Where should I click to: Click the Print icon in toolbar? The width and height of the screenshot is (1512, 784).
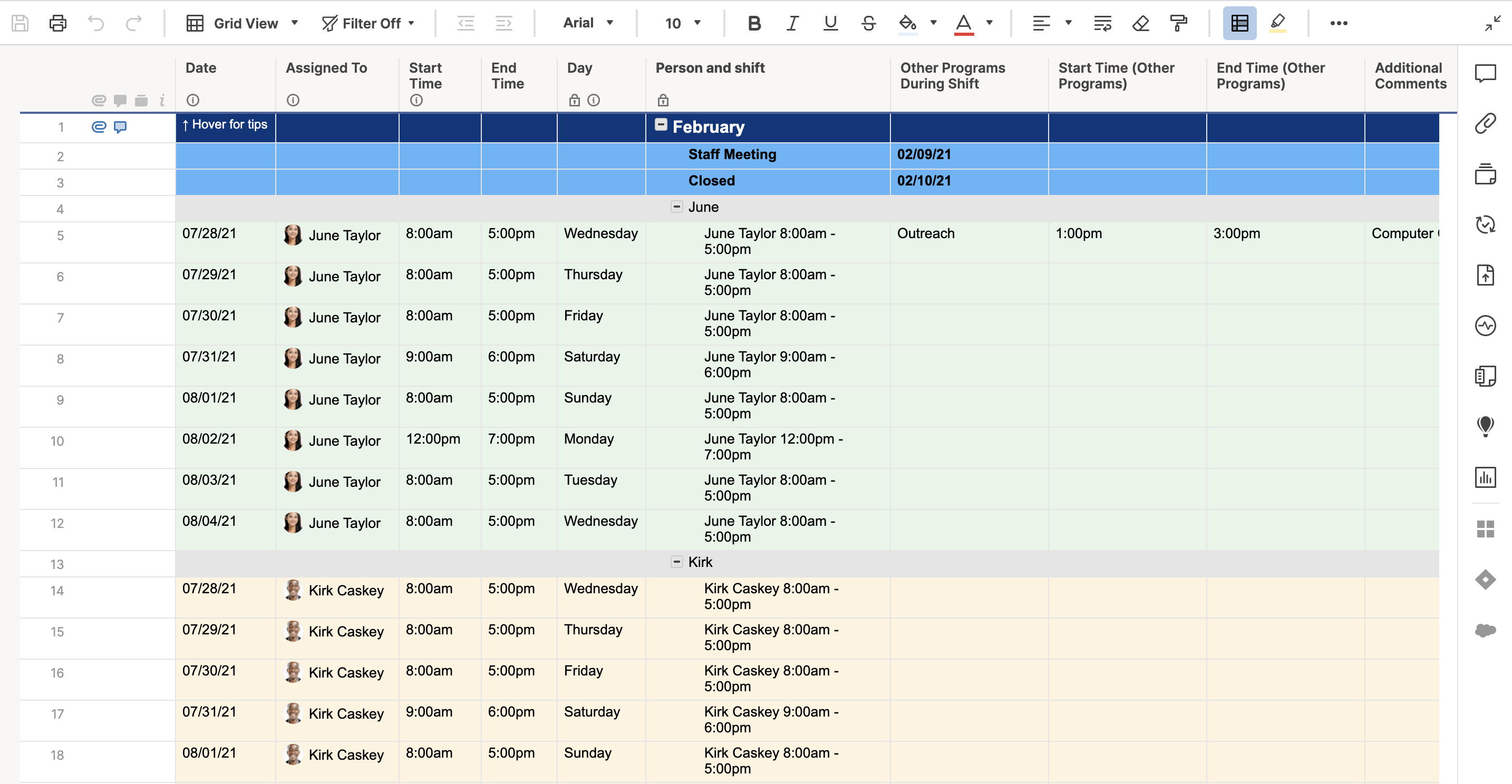[x=57, y=24]
